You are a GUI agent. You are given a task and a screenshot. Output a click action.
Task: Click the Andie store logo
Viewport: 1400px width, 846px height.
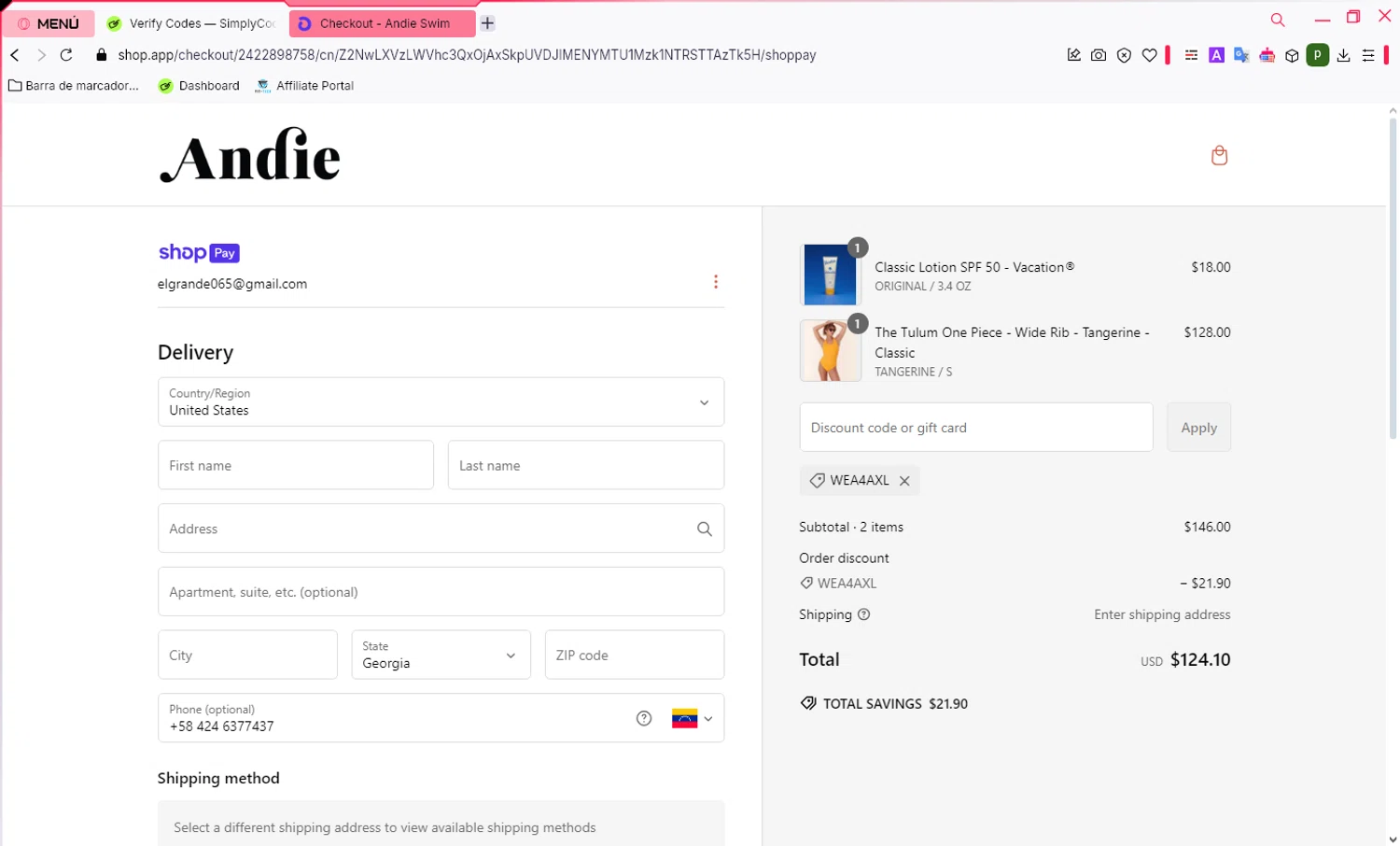[x=250, y=155]
